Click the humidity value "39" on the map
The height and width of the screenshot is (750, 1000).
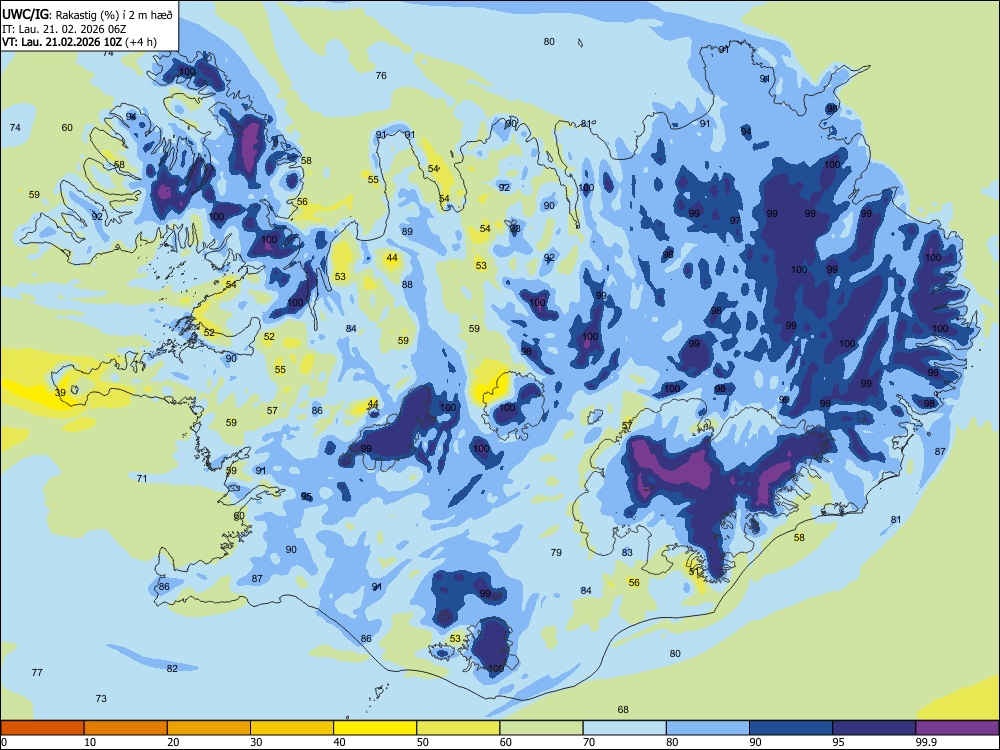[x=60, y=392]
